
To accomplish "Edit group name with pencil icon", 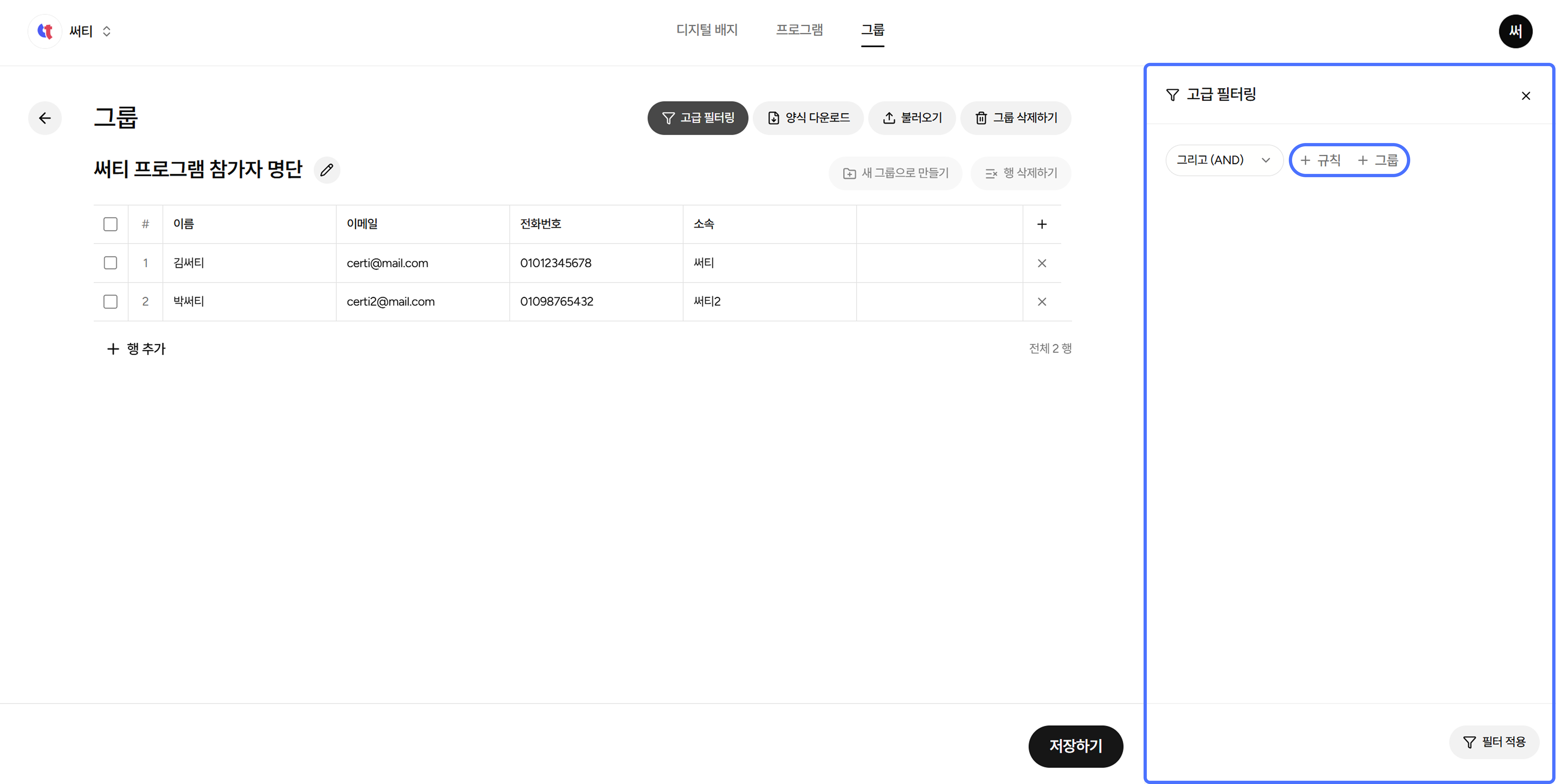I will (x=327, y=170).
